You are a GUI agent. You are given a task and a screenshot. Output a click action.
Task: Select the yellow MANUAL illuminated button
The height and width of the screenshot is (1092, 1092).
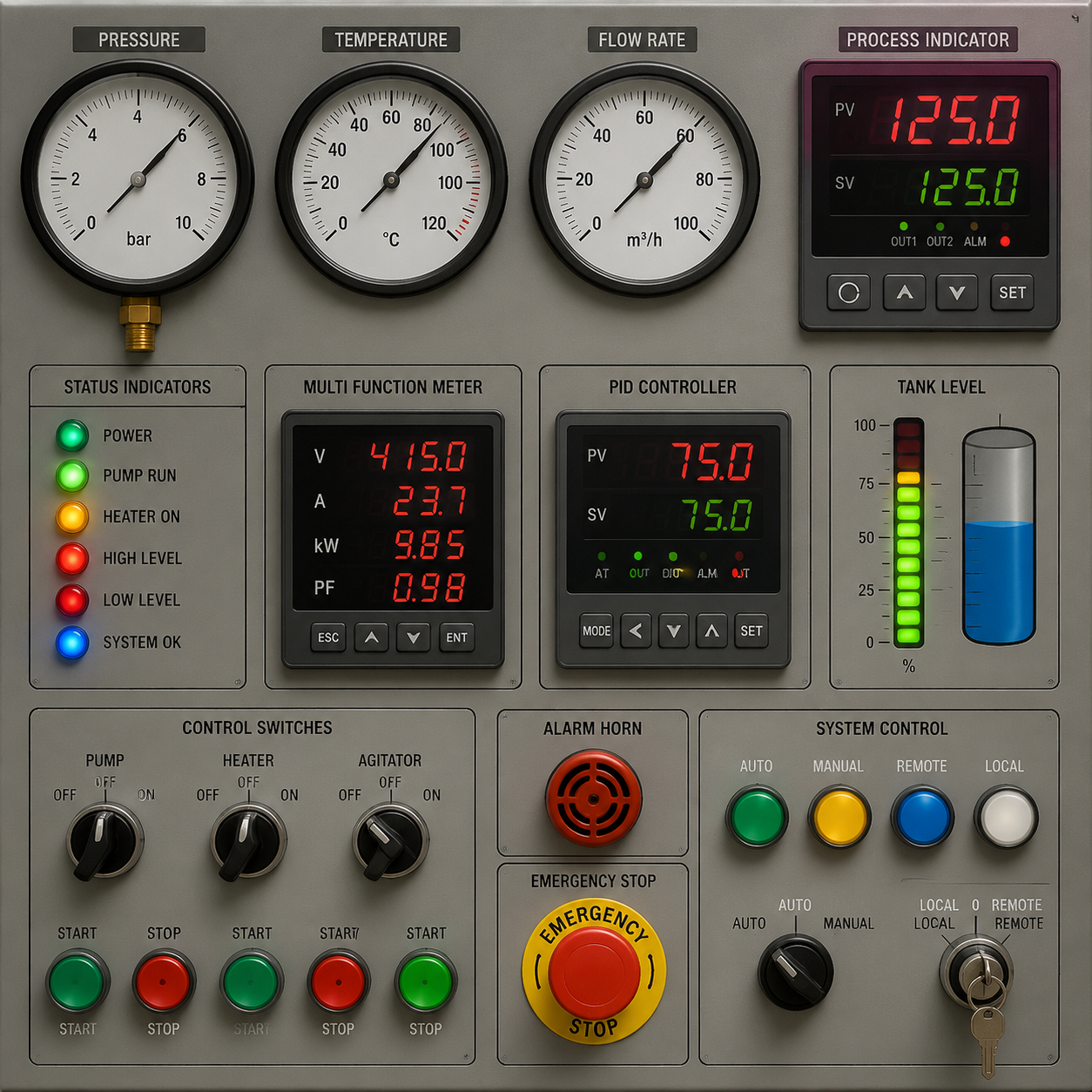coord(839,817)
